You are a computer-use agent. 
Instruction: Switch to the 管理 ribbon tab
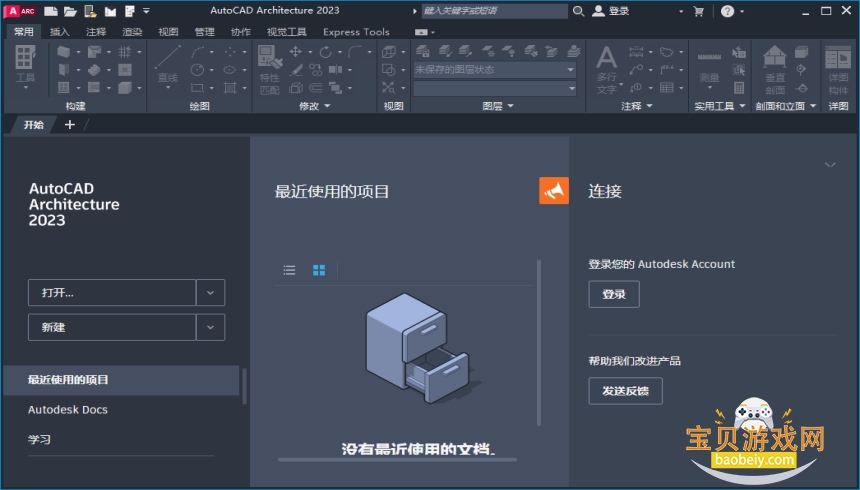click(x=205, y=32)
